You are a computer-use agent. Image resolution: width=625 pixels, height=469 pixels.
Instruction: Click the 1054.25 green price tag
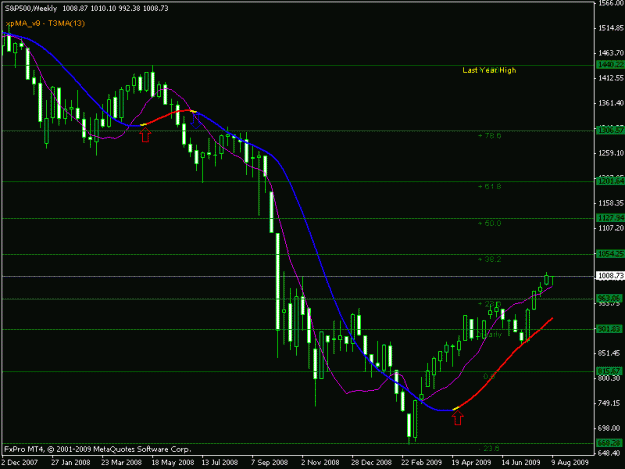(x=610, y=254)
